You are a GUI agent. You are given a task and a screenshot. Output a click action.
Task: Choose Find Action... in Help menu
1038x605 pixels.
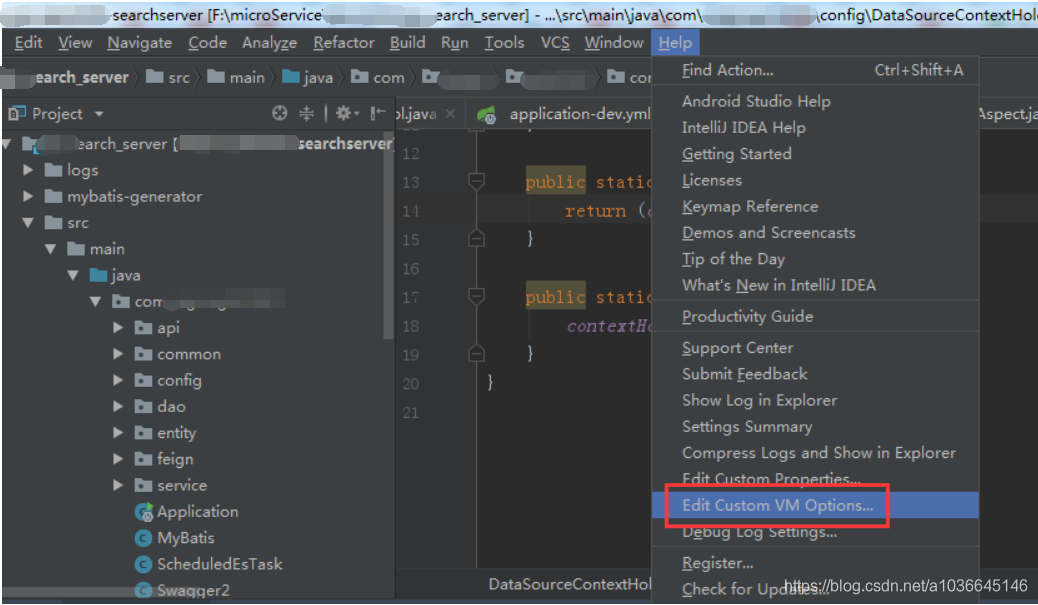click(x=816, y=70)
